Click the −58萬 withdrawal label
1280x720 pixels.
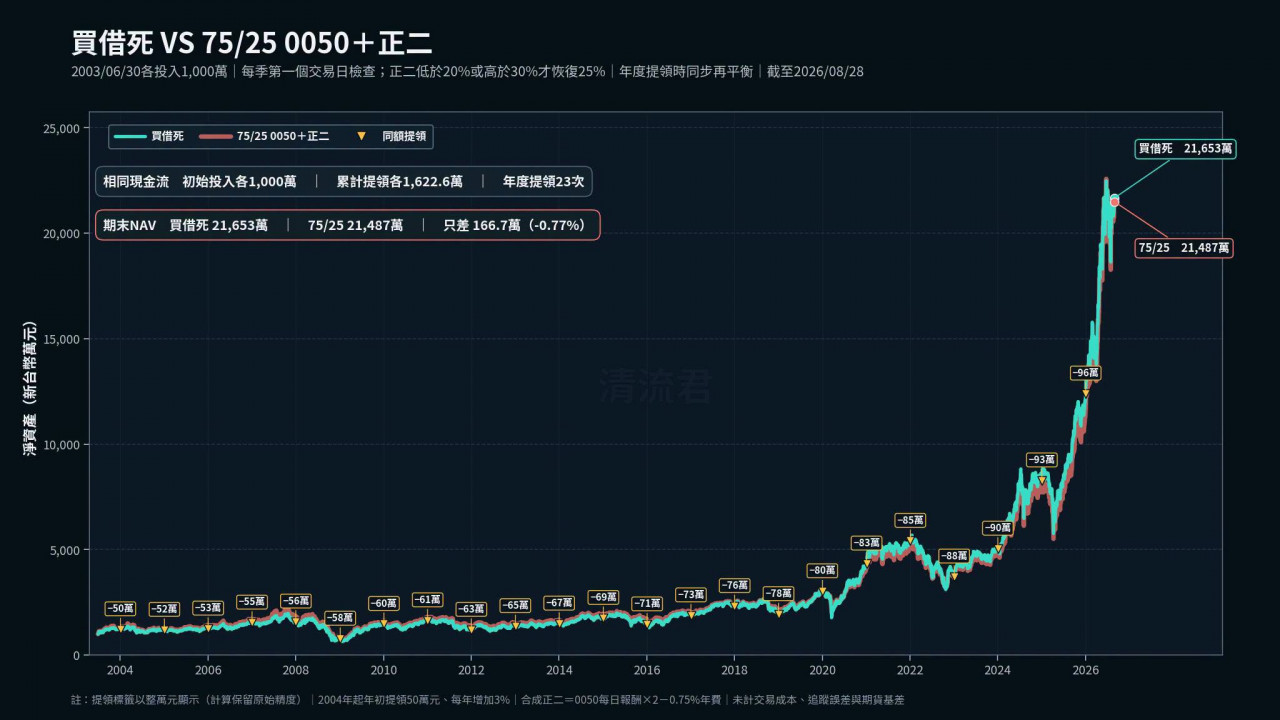(340, 618)
